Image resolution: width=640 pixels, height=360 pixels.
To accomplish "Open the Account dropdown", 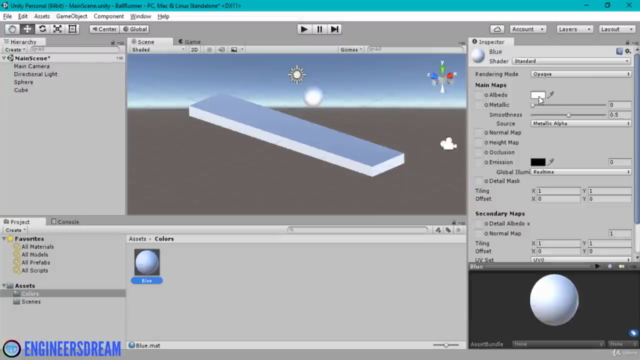I will click(x=528, y=29).
